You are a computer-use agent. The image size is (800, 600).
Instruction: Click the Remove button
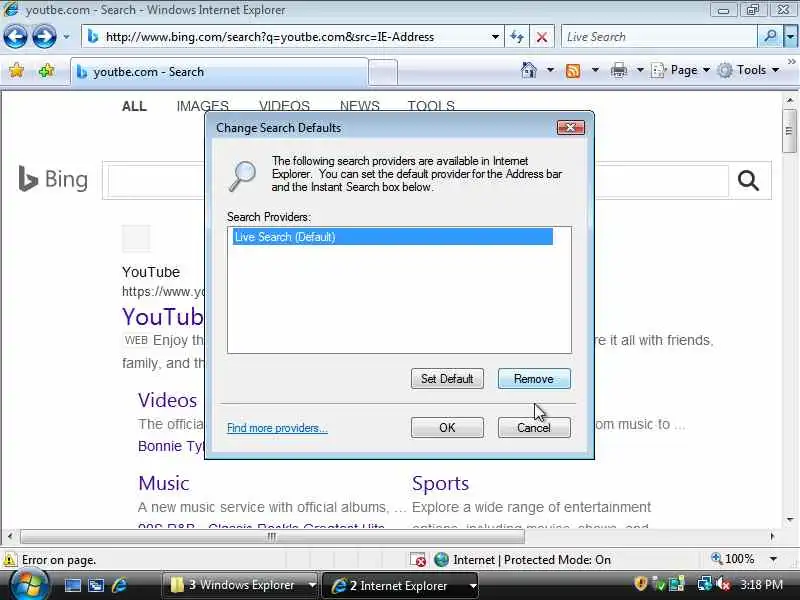[x=534, y=379]
